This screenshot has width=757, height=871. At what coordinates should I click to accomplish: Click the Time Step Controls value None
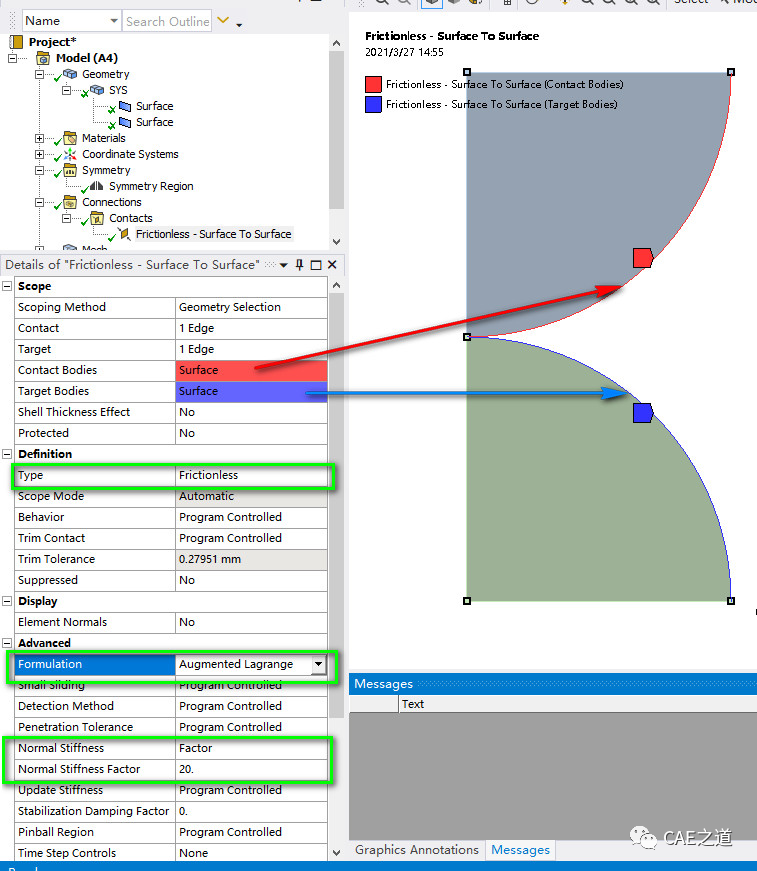point(251,853)
